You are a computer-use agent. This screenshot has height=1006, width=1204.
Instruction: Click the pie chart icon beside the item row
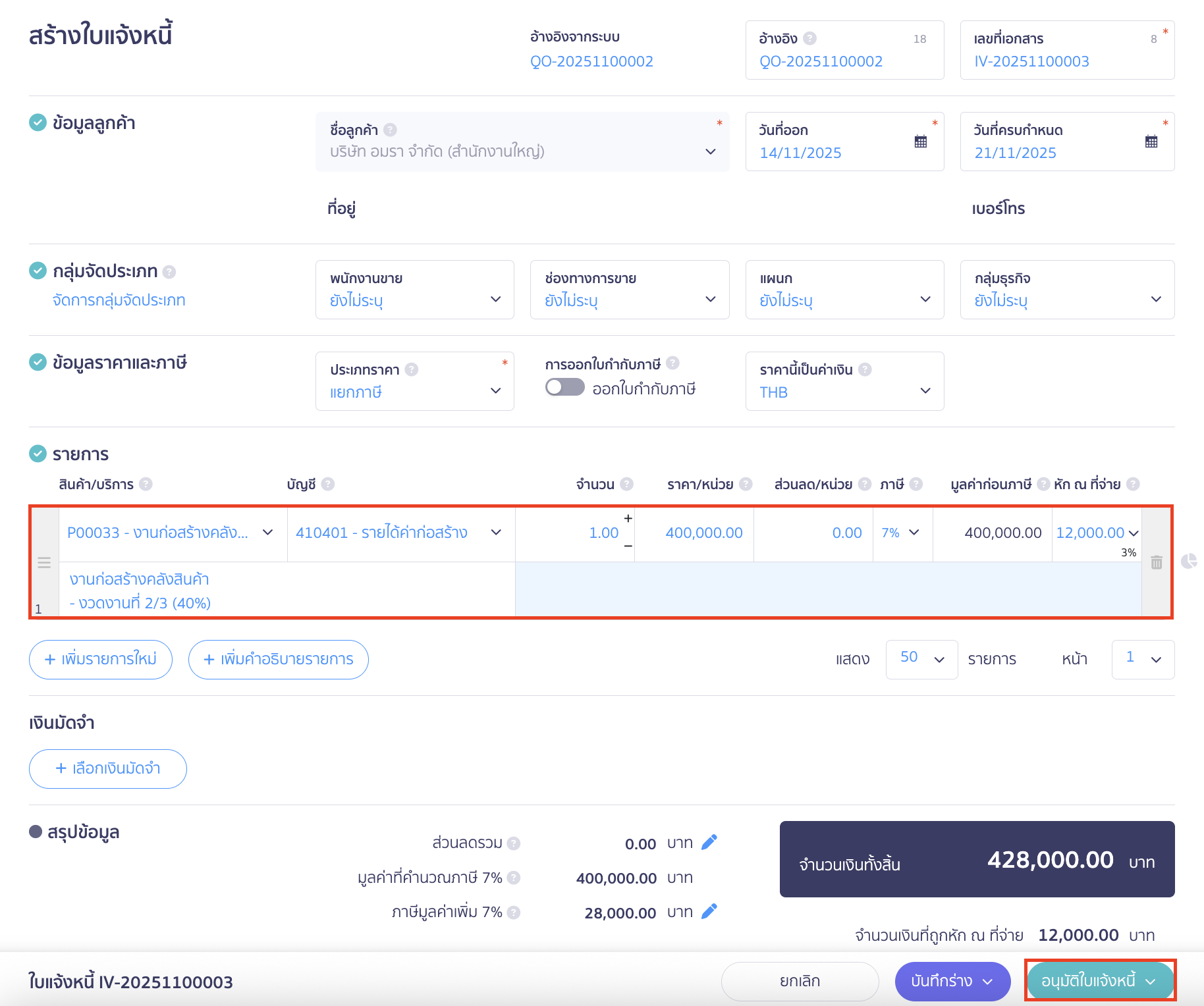[1189, 561]
